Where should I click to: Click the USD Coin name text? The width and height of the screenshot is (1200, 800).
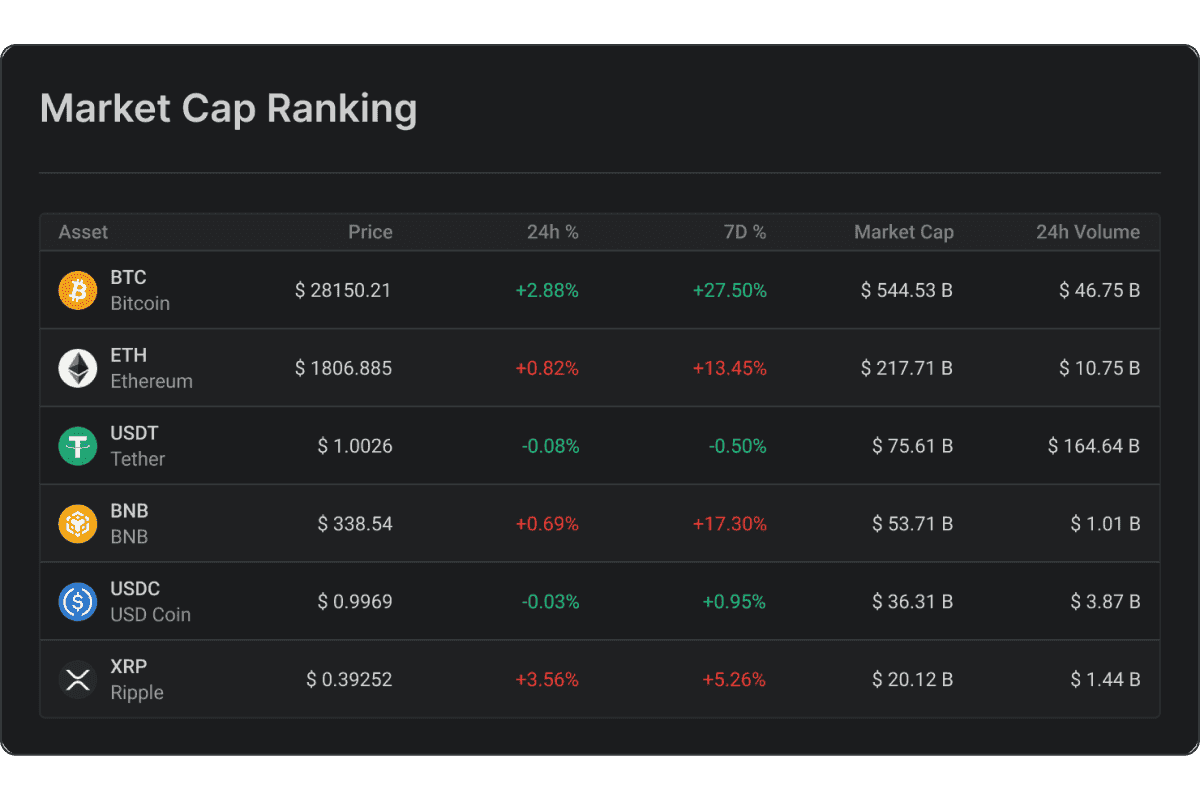[150, 615]
